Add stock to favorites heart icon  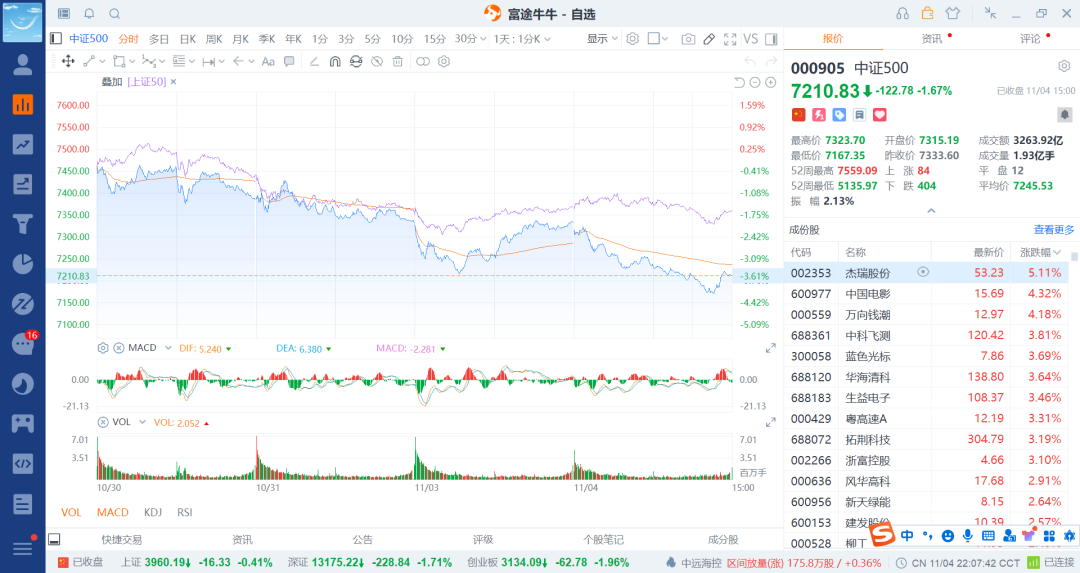pyautogui.click(x=880, y=115)
